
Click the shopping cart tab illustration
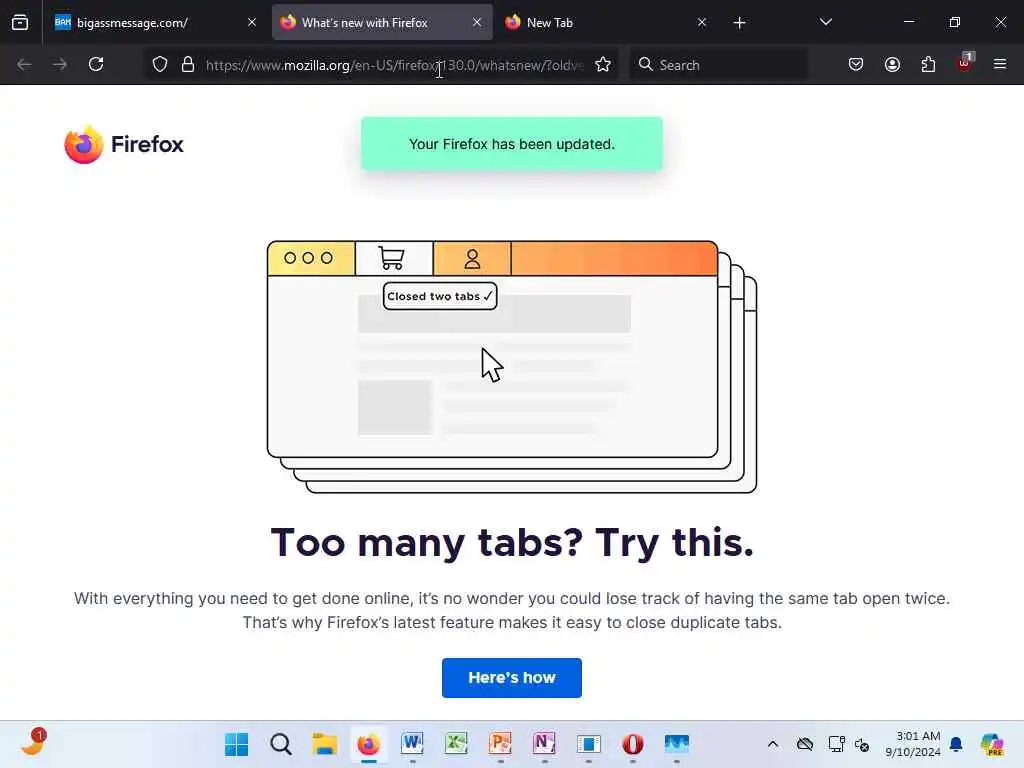(x=393, y=259)
